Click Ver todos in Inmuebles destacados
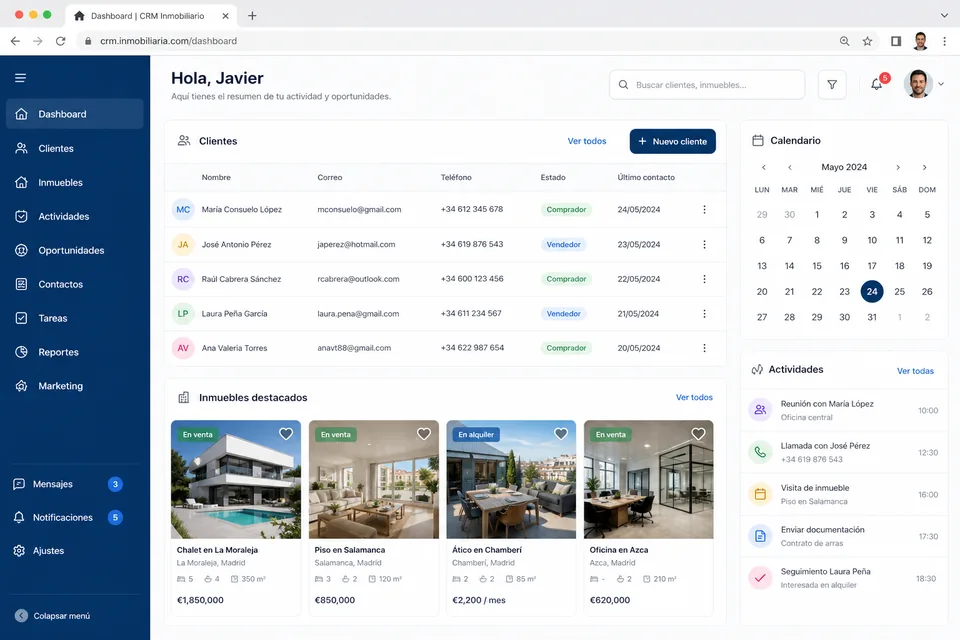960x640 pixels. tap(694, 397)
